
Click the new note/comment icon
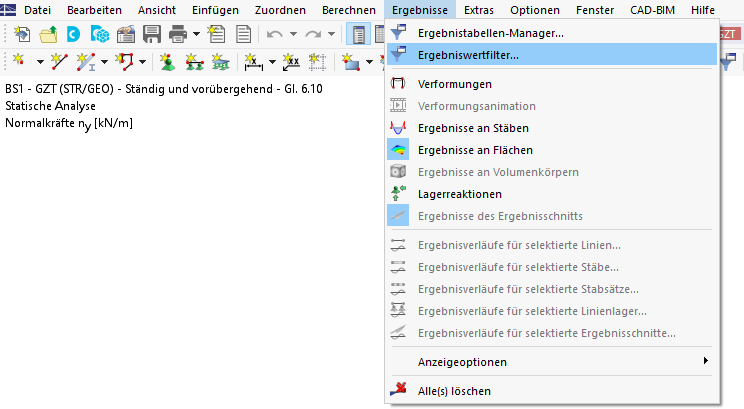(x=291, y=62)
